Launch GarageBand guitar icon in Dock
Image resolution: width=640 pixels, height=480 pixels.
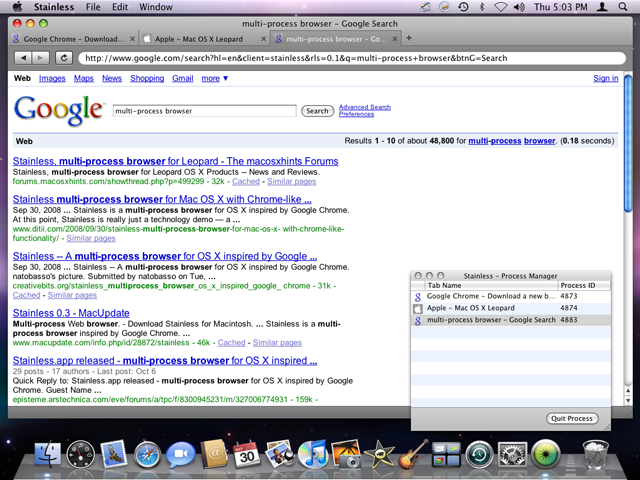pyautogui.click(x=412, y=454)
